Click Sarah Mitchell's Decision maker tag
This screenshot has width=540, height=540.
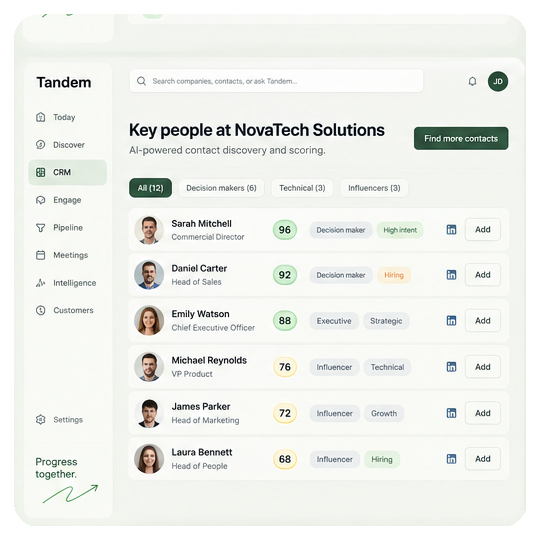tap(341, 230)
